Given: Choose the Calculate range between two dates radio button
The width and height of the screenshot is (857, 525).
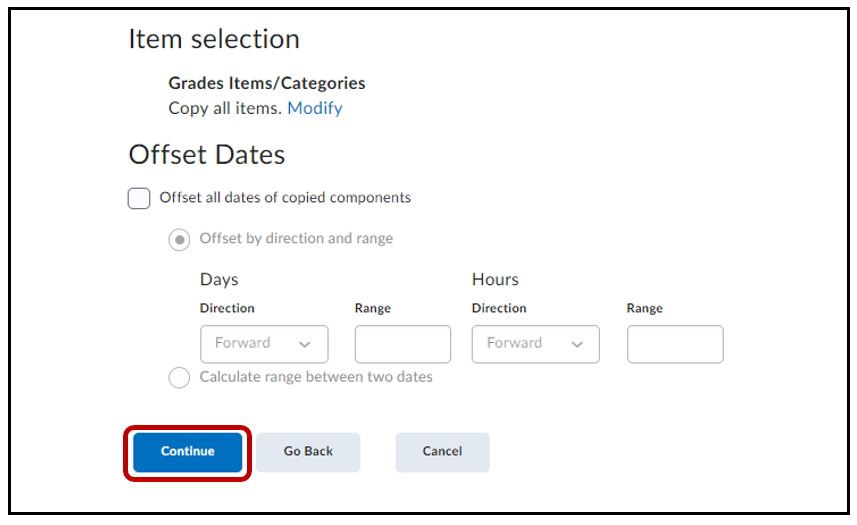Looking at the screenshot, I should (179, 378).
